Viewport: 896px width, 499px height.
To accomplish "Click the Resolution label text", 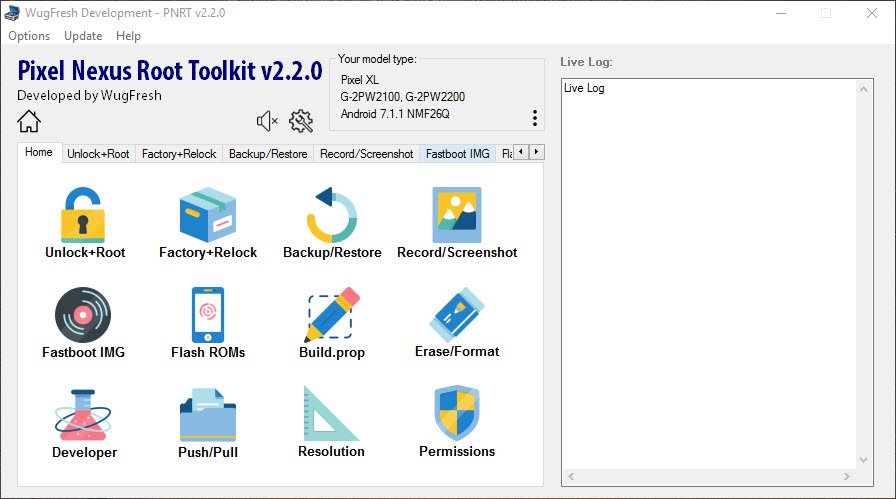I will [x=331, y=452].
